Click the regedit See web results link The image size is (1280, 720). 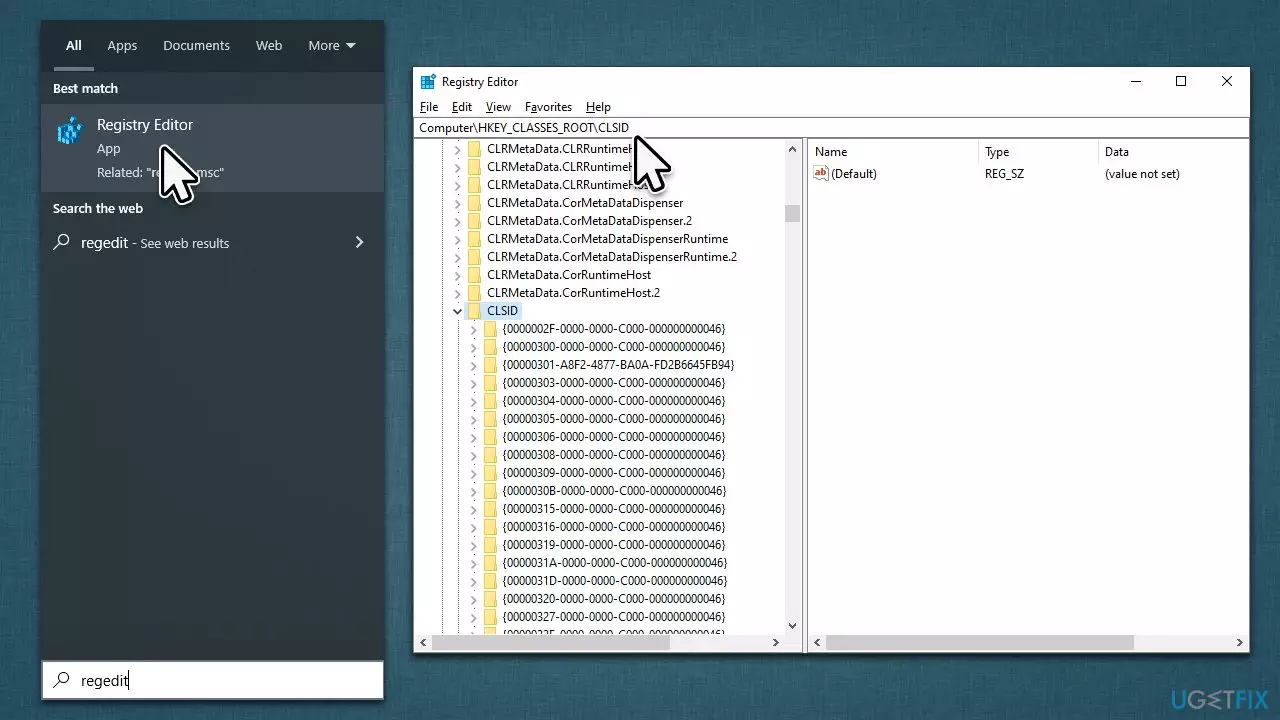(155, 243)
